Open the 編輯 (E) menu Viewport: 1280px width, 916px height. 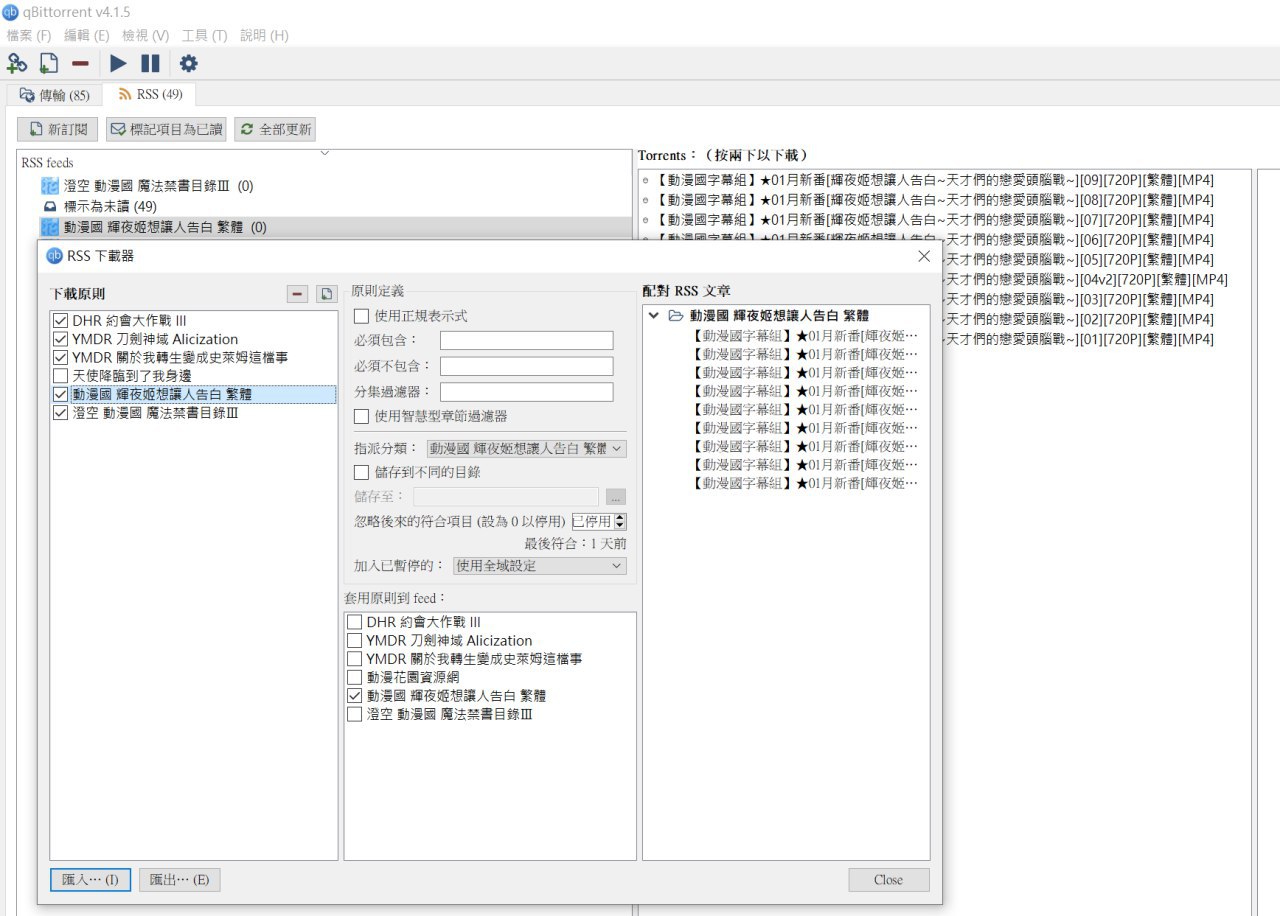click(87, 35)
